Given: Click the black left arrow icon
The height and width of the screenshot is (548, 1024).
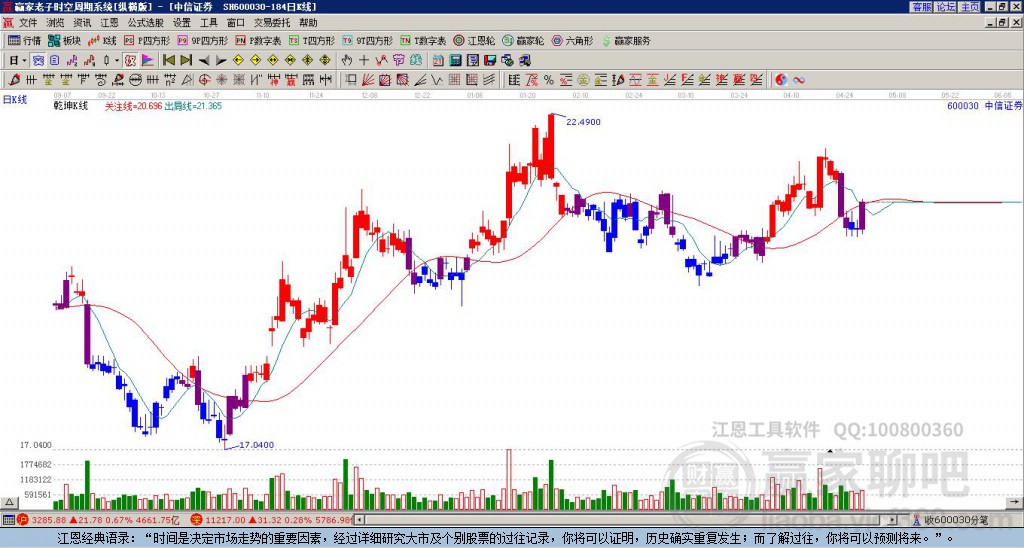Looking at the screenshot, I should 204,61.
